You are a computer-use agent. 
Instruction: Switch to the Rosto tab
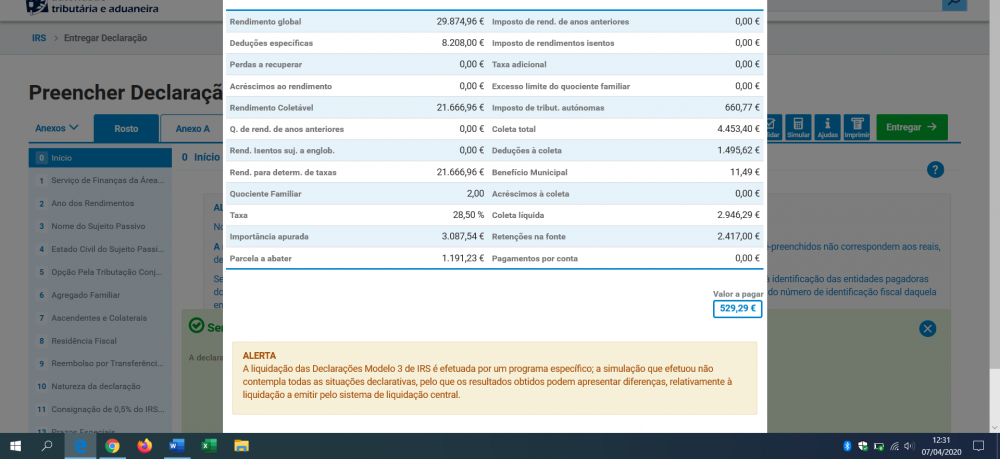[x=126, y=128]
